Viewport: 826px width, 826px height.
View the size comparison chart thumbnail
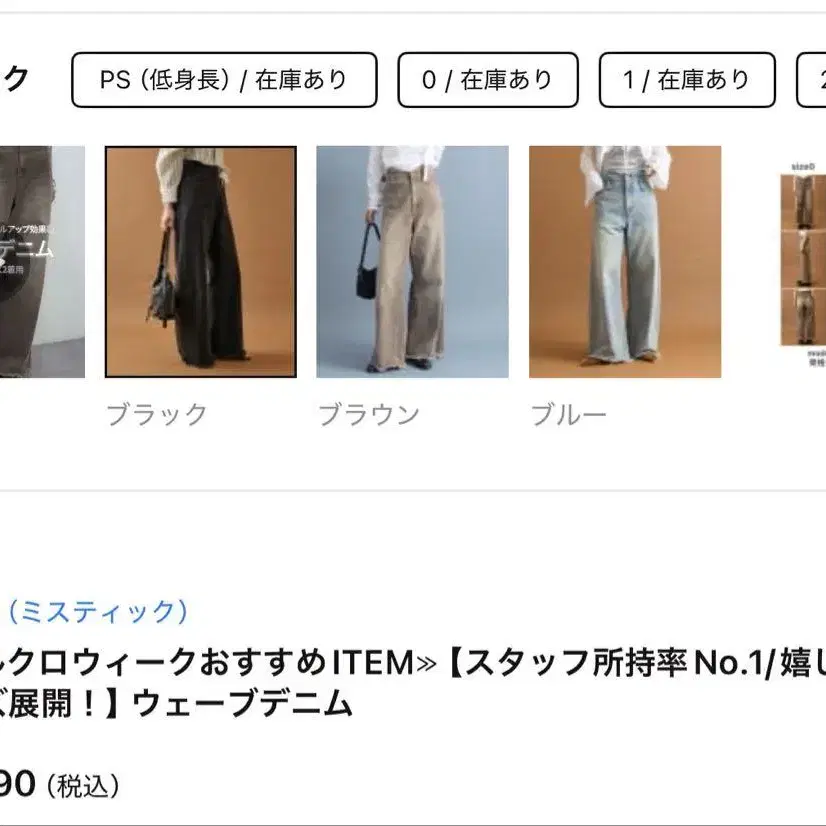[x=802, y=263]
